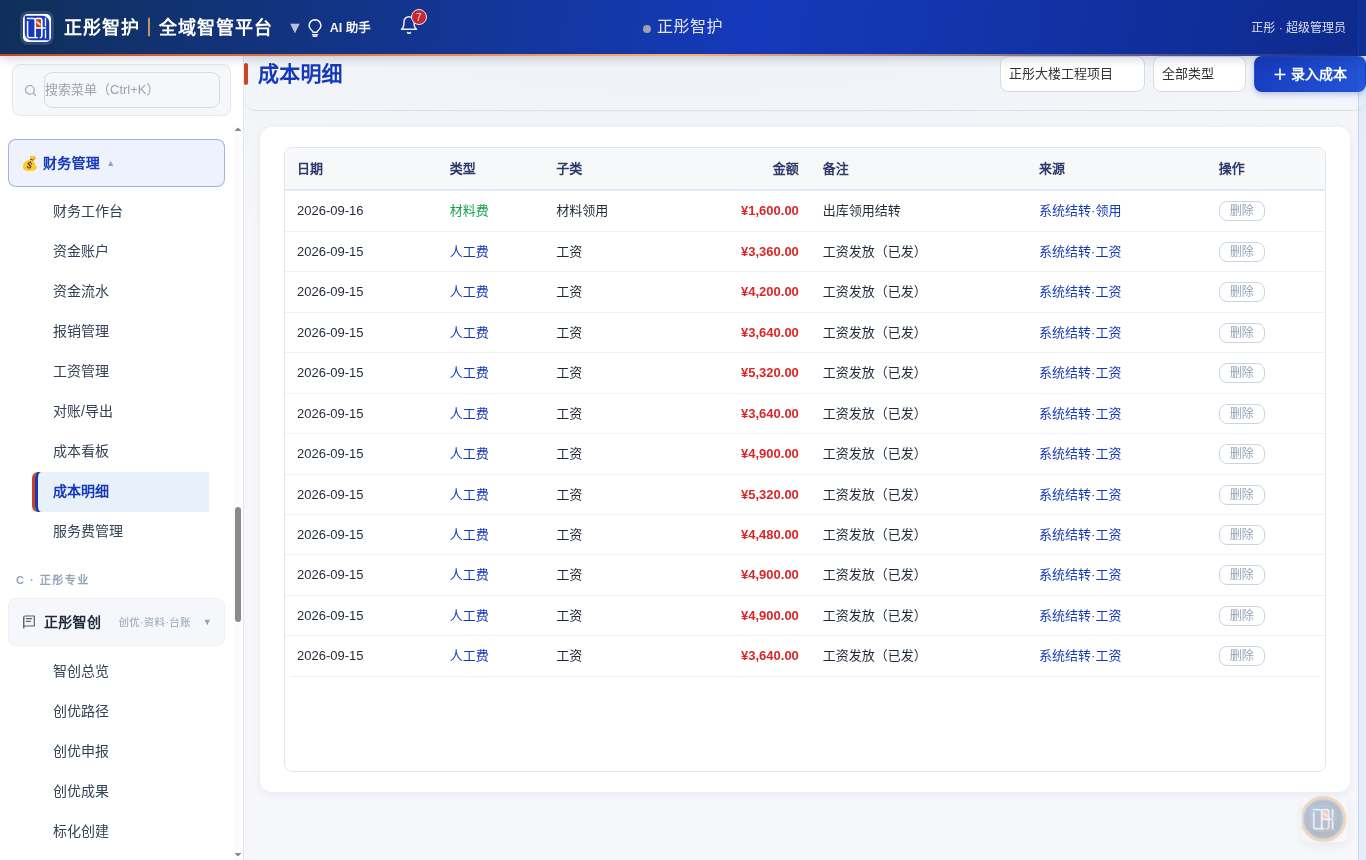
Task: Delete the ¥4,480.00 工资 row
Action: click(x=1241, y=534)
